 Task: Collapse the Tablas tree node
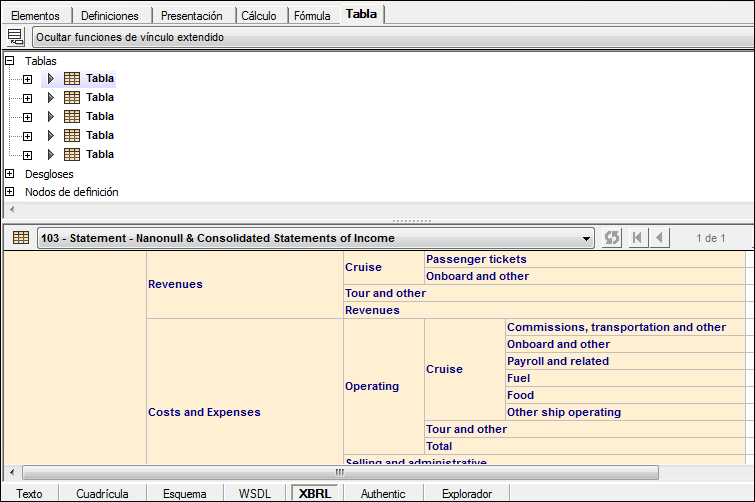[10, 60]
